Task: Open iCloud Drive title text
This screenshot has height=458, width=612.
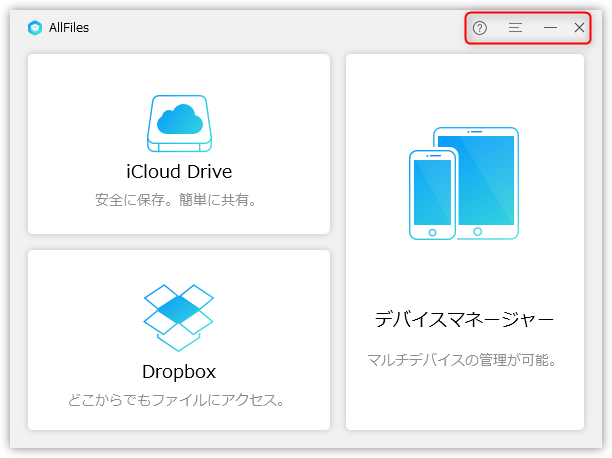Action: [179, 171]
